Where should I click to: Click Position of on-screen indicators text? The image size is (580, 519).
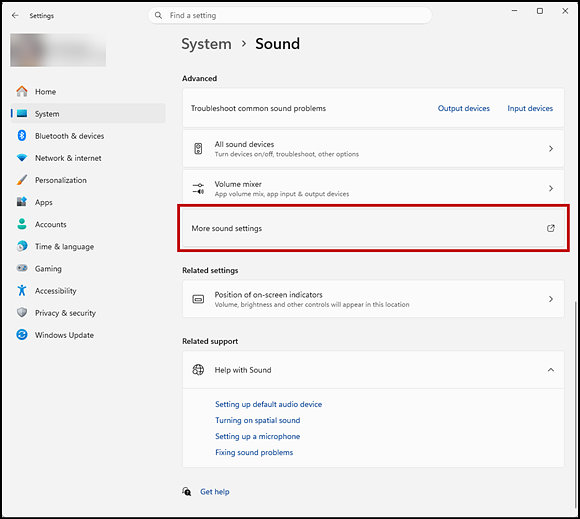pos(269,294)
